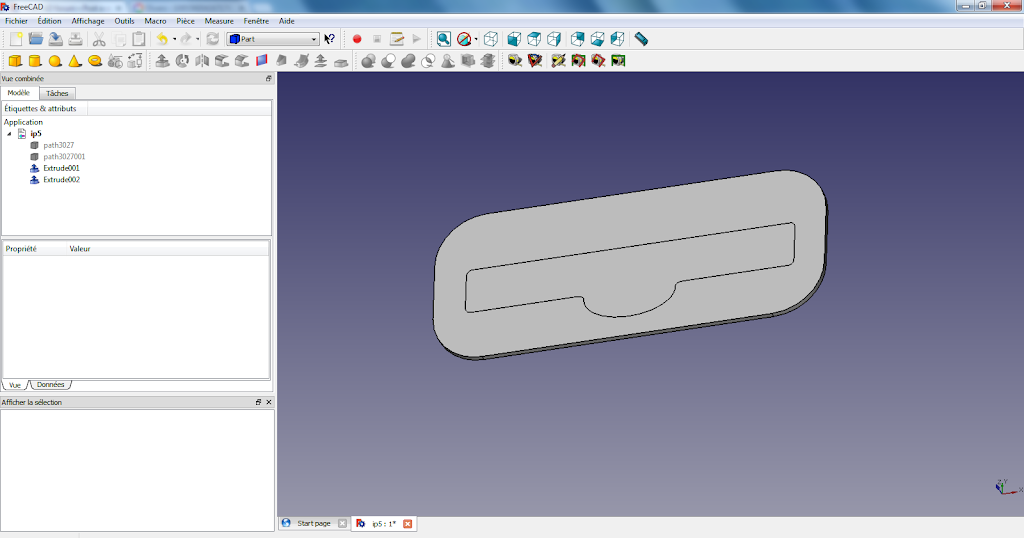1024x538 pixels.
Task: Open the Extrude tool
Action: pyautogui.click(x=162, y=61)
